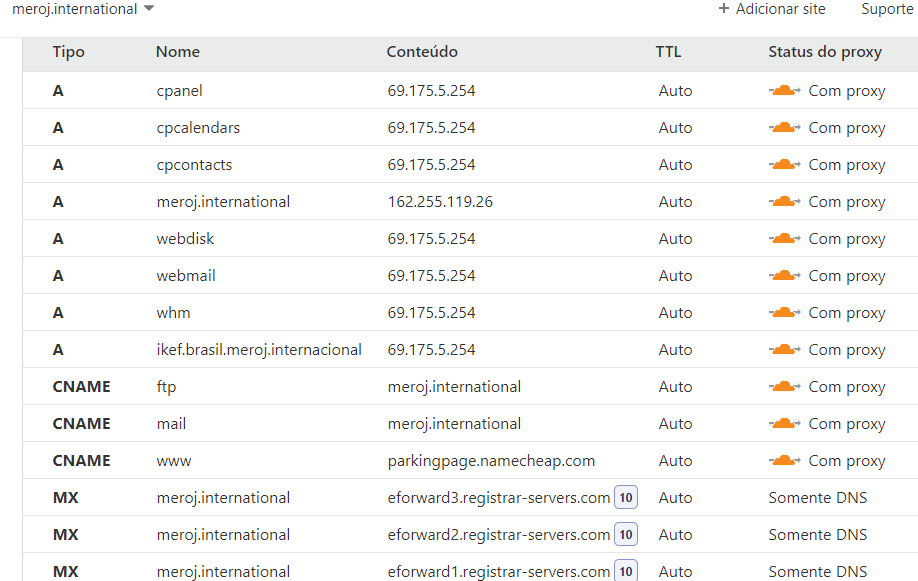This screenshot has width=918, height=581.
Task: Click the cpanel row IP 69.175.5.254
Action: (431, 91)
